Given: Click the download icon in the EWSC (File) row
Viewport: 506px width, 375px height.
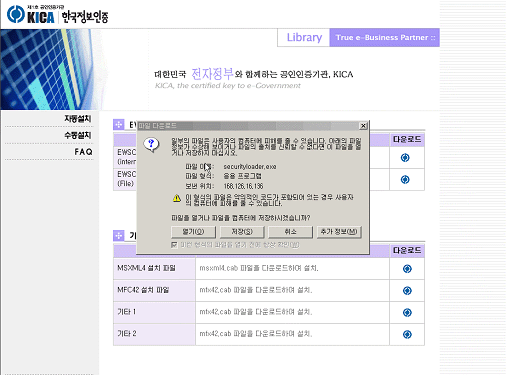Looking at the screenshot, I should [405, 180].
